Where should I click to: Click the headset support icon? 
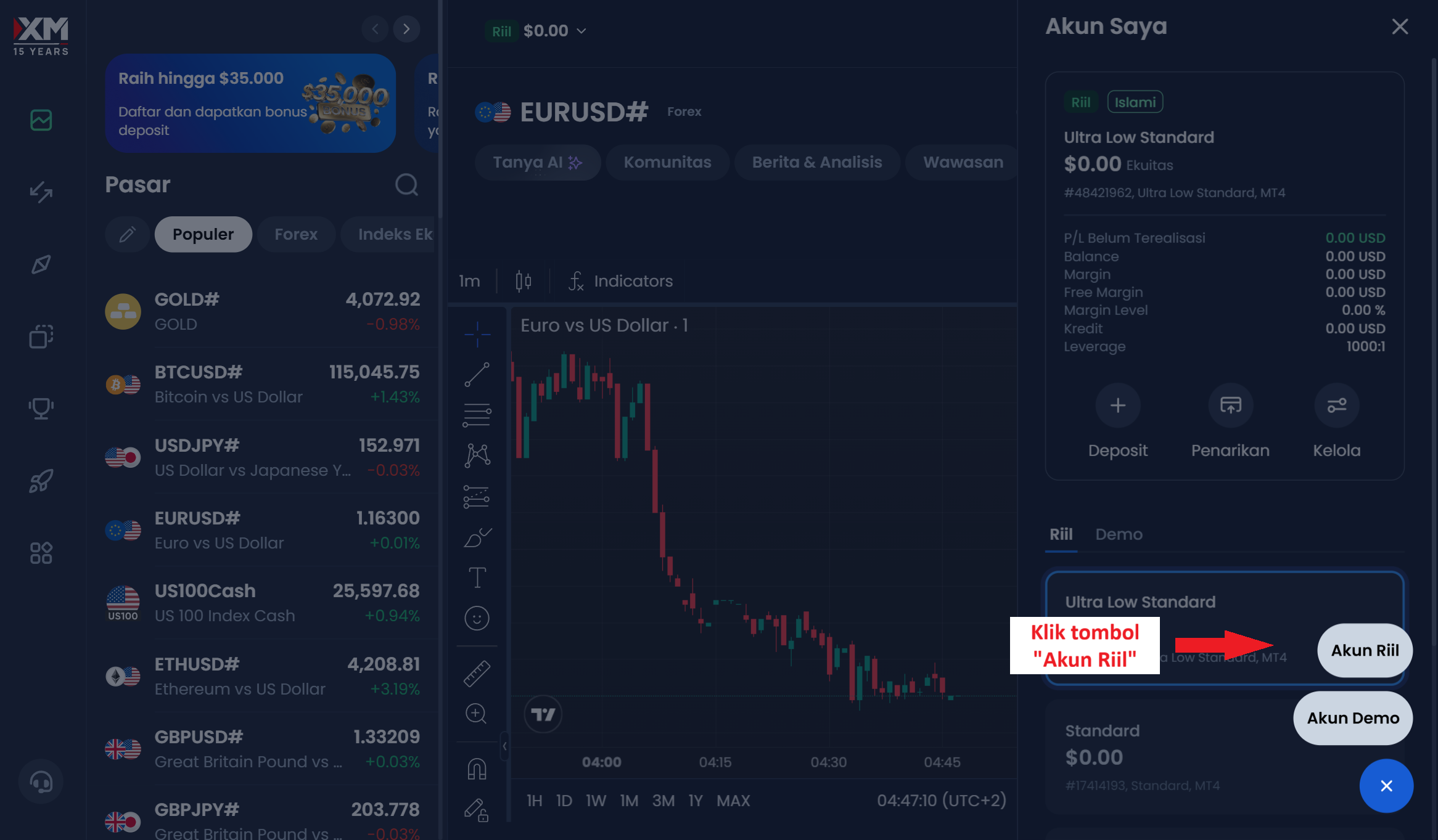(41, 782)
